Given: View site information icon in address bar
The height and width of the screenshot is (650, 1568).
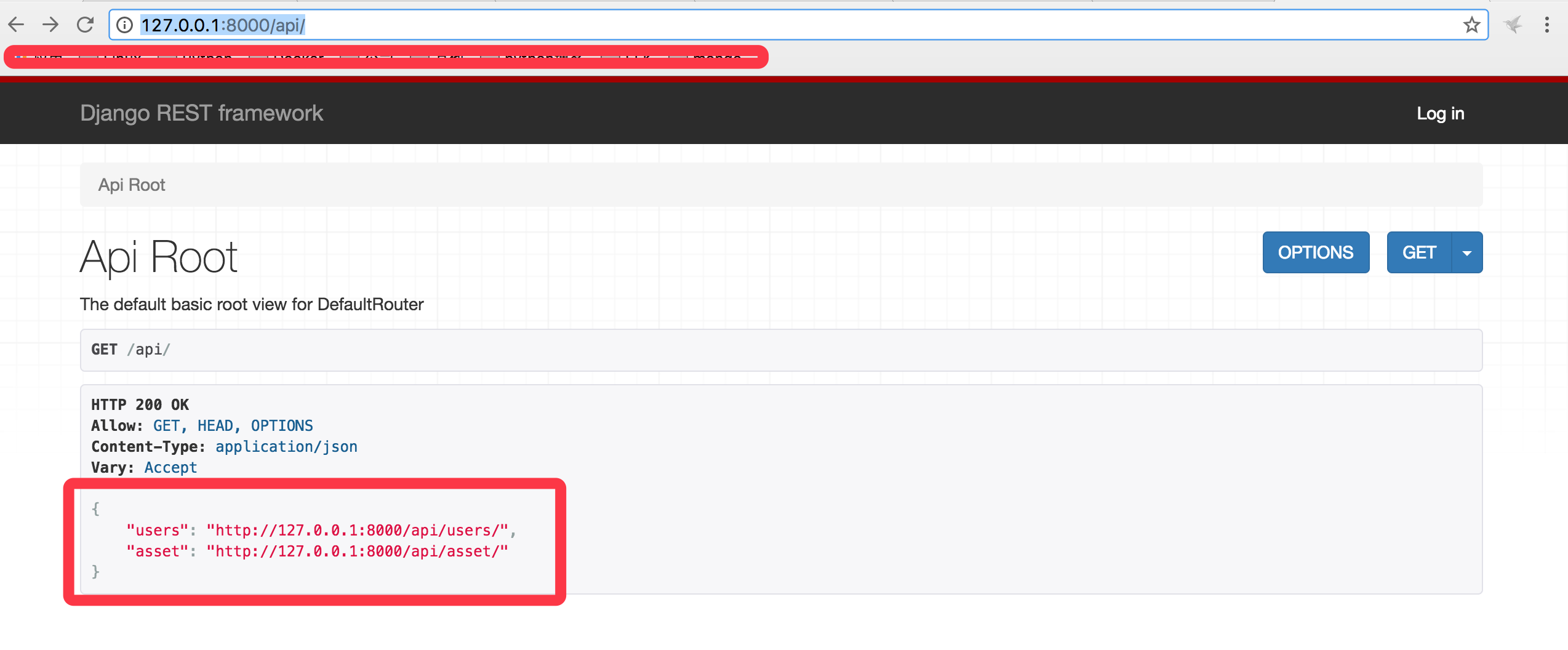Looking at the screenshot, I should 125,25.
